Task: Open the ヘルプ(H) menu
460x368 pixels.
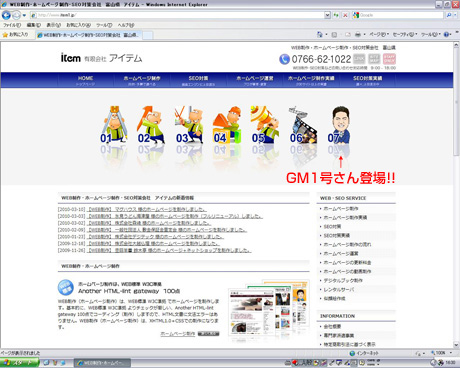Action: coord(126,25)
